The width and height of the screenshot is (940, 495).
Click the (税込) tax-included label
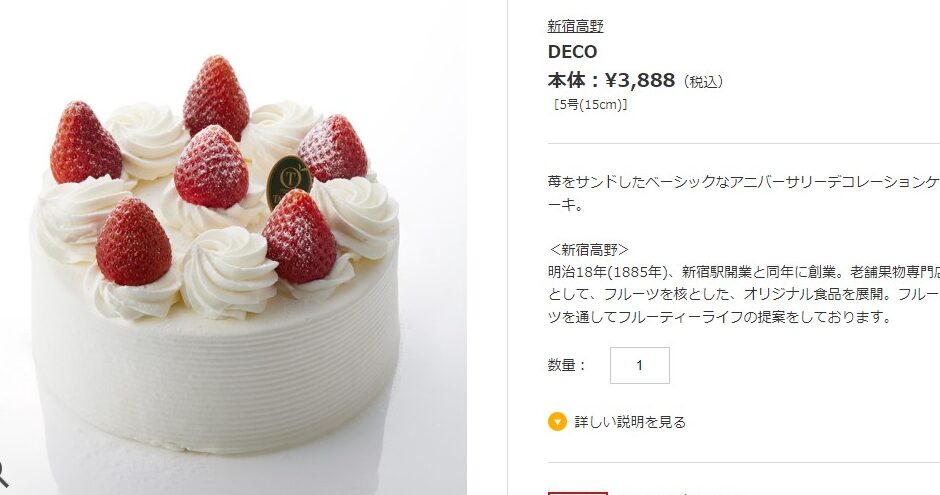pos(703,82)
